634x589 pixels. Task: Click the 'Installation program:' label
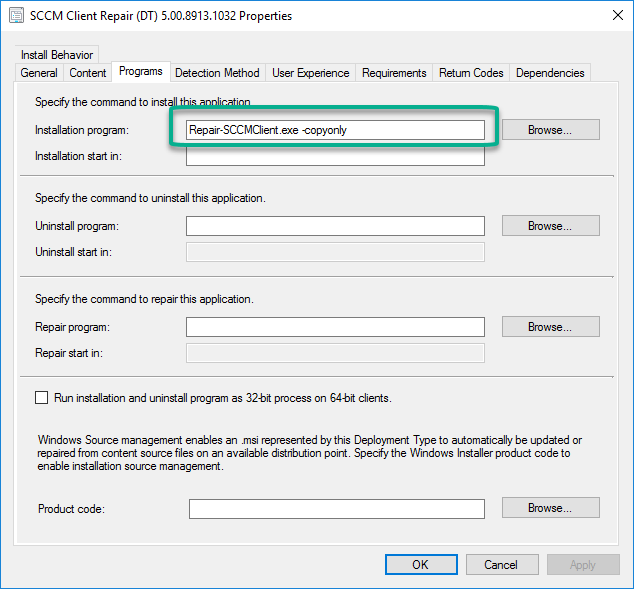(x=82, y=130)
